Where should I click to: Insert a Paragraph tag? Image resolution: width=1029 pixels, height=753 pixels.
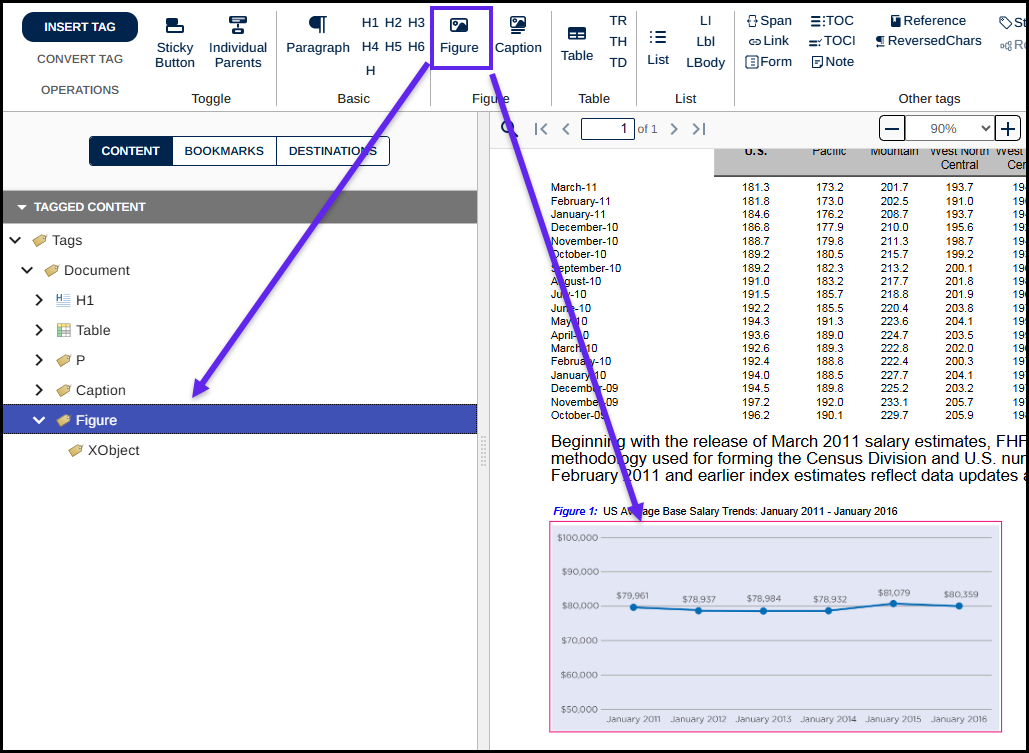[x=318, y=35]
